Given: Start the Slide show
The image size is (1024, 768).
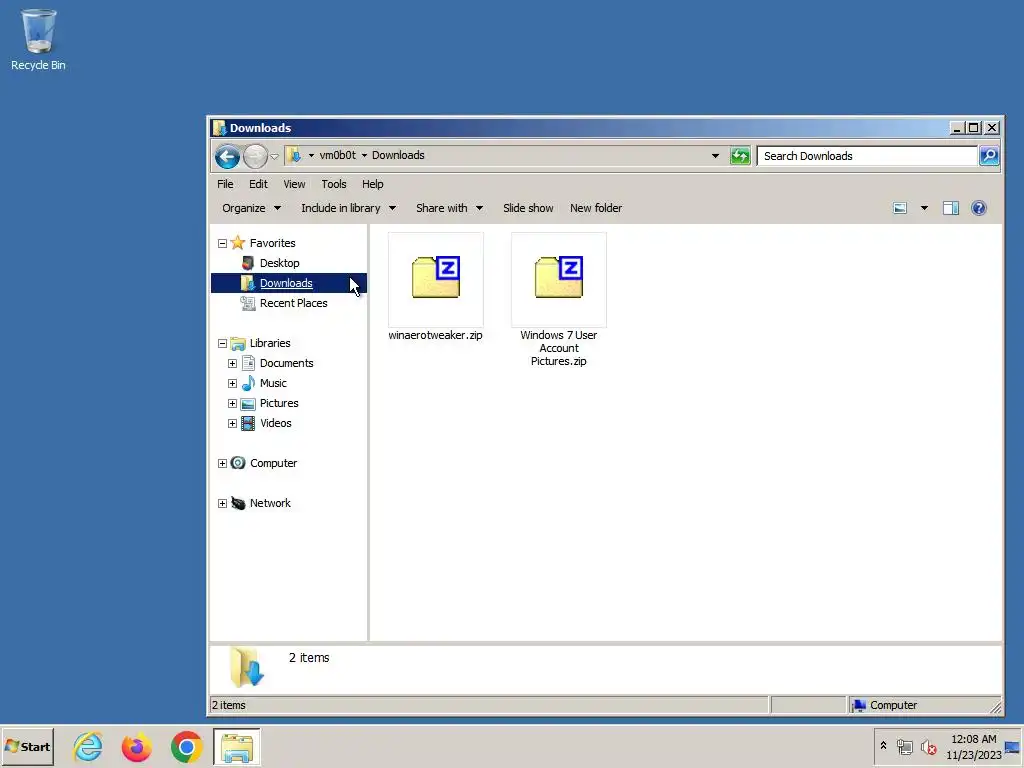Looking at the screenshot, I should point(528,208).
